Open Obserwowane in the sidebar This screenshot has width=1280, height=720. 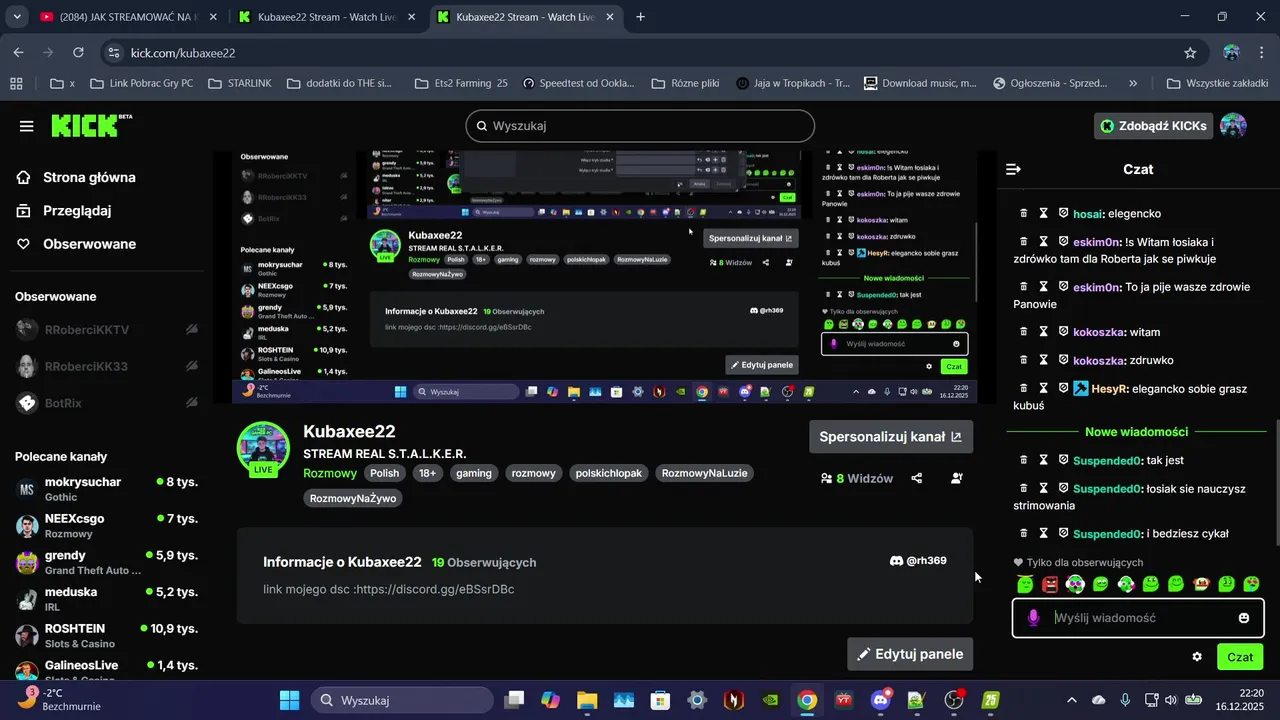point(77,244)
